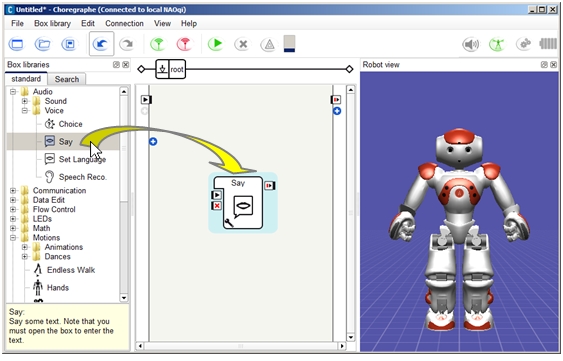Click the Say box onStopped output
563x361 pixels.
pos(270,186)
